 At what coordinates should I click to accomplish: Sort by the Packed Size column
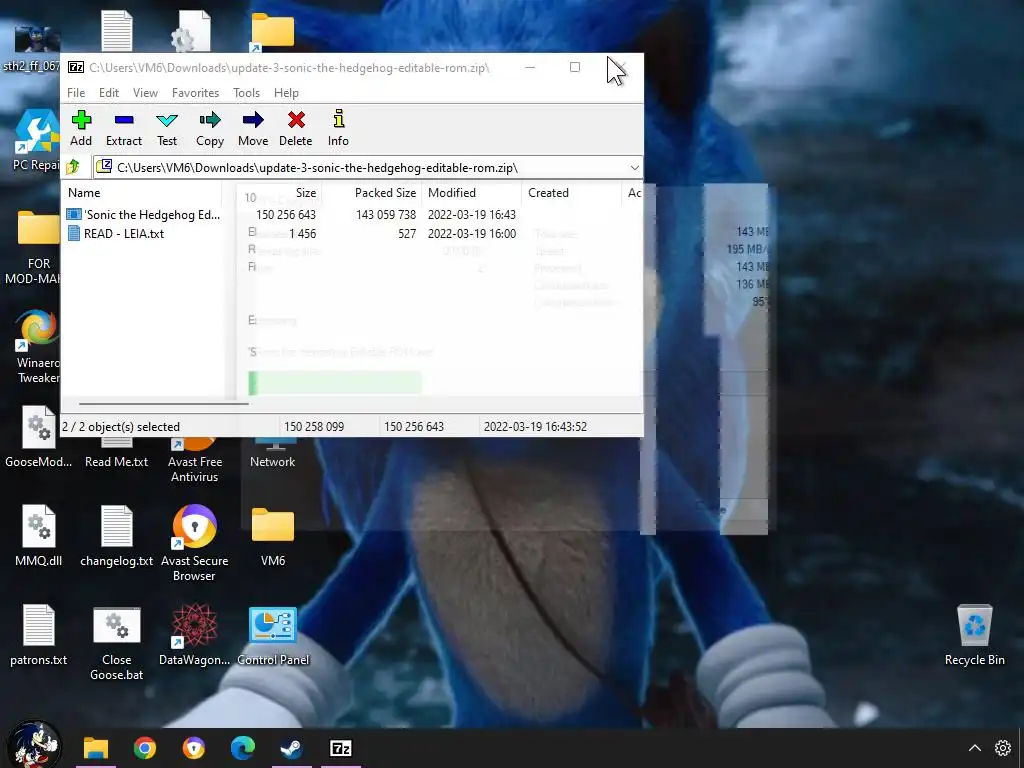click(x=372, y=193)
